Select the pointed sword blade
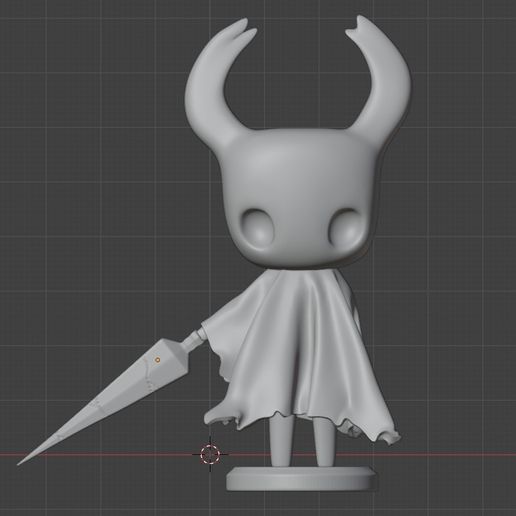This screenshot has width=516, height=516. point(104,401)
